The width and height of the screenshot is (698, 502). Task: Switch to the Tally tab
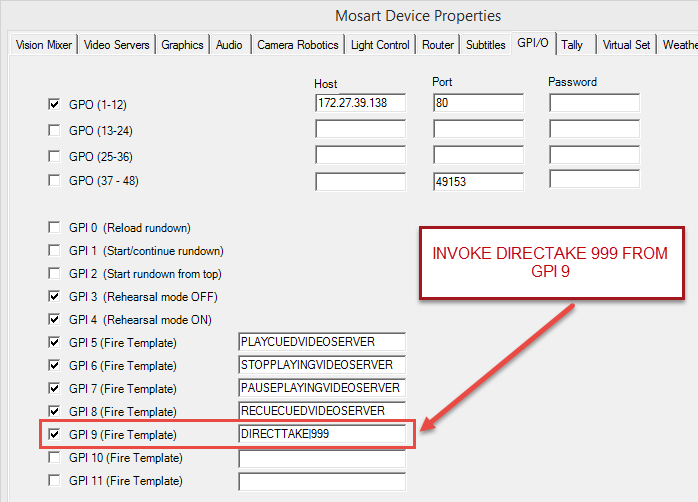tap(573, 45)
